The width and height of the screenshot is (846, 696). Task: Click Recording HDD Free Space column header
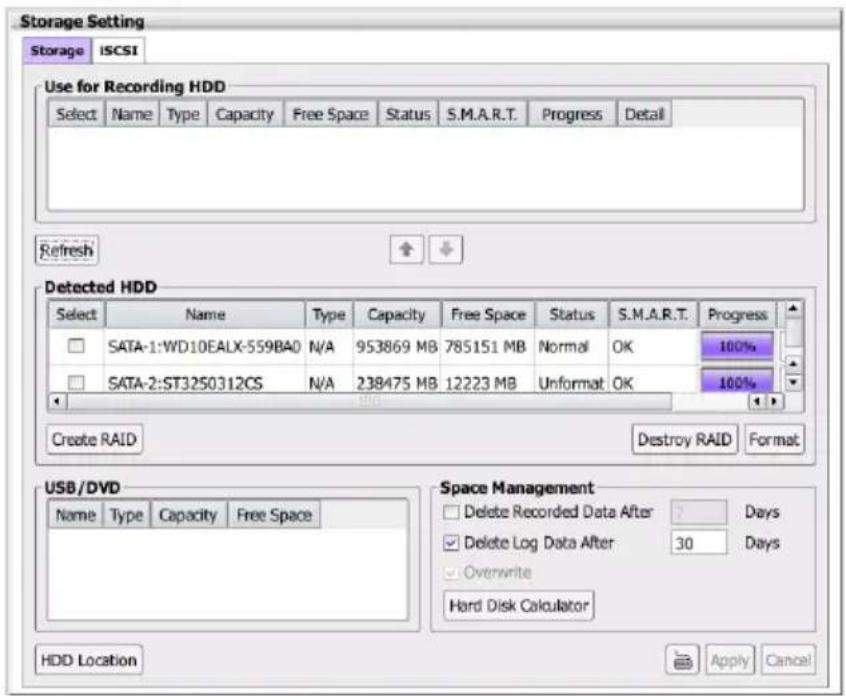[331, 114]
